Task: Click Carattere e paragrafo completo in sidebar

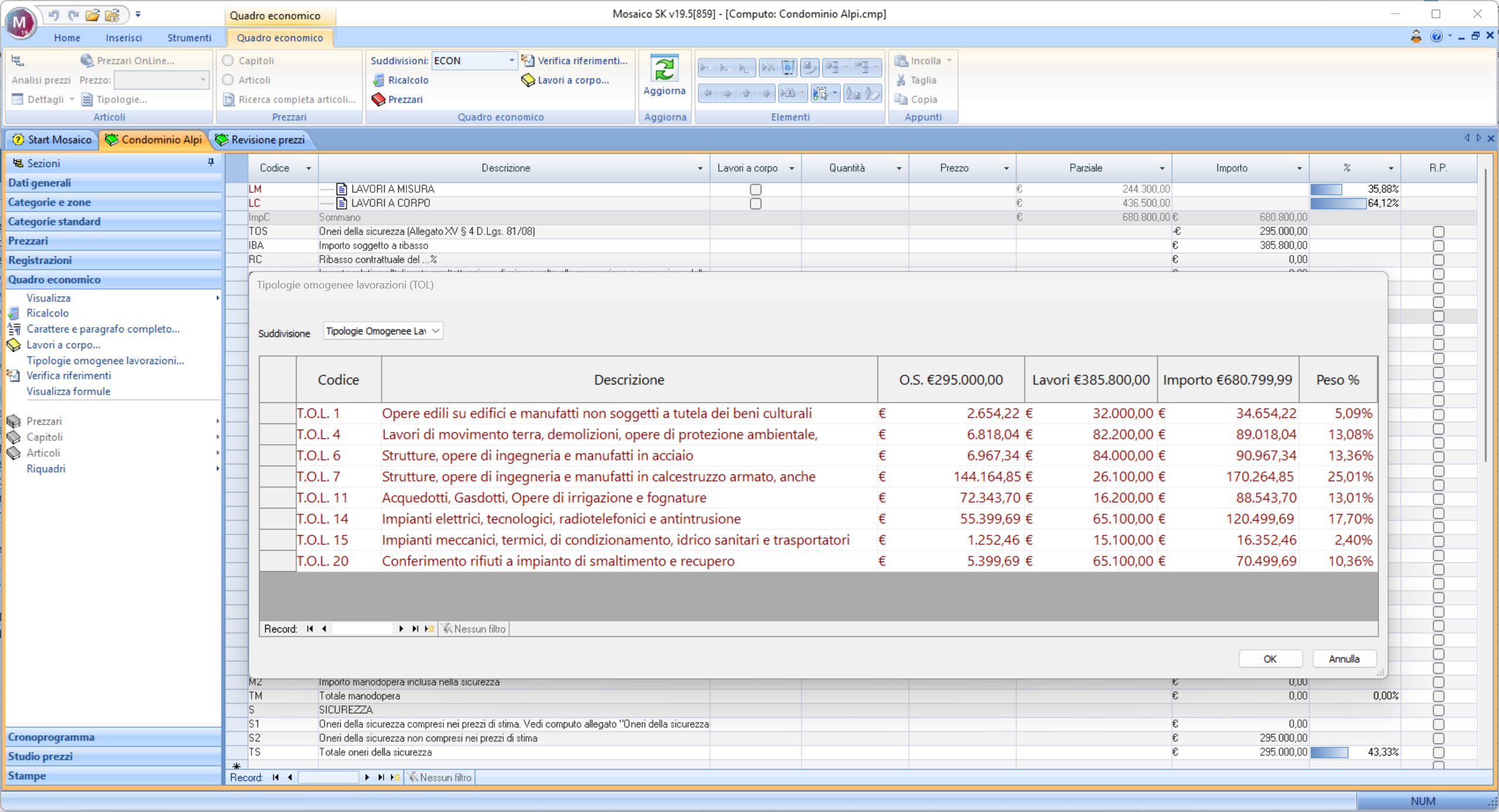Action: tap(103, 329)
